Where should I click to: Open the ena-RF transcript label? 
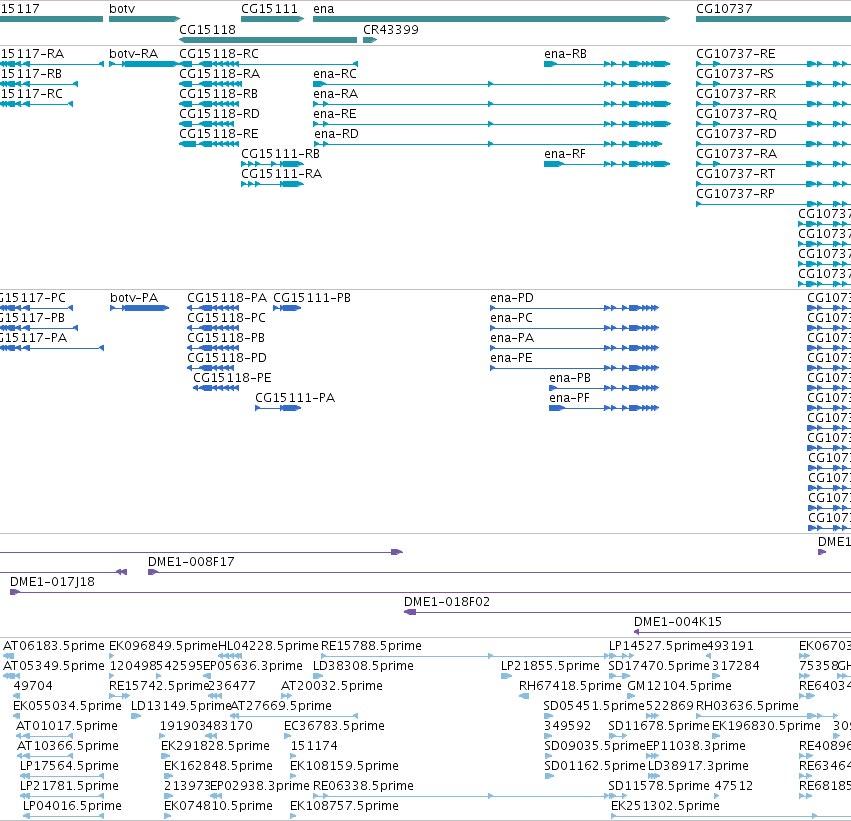pos(564,154)
